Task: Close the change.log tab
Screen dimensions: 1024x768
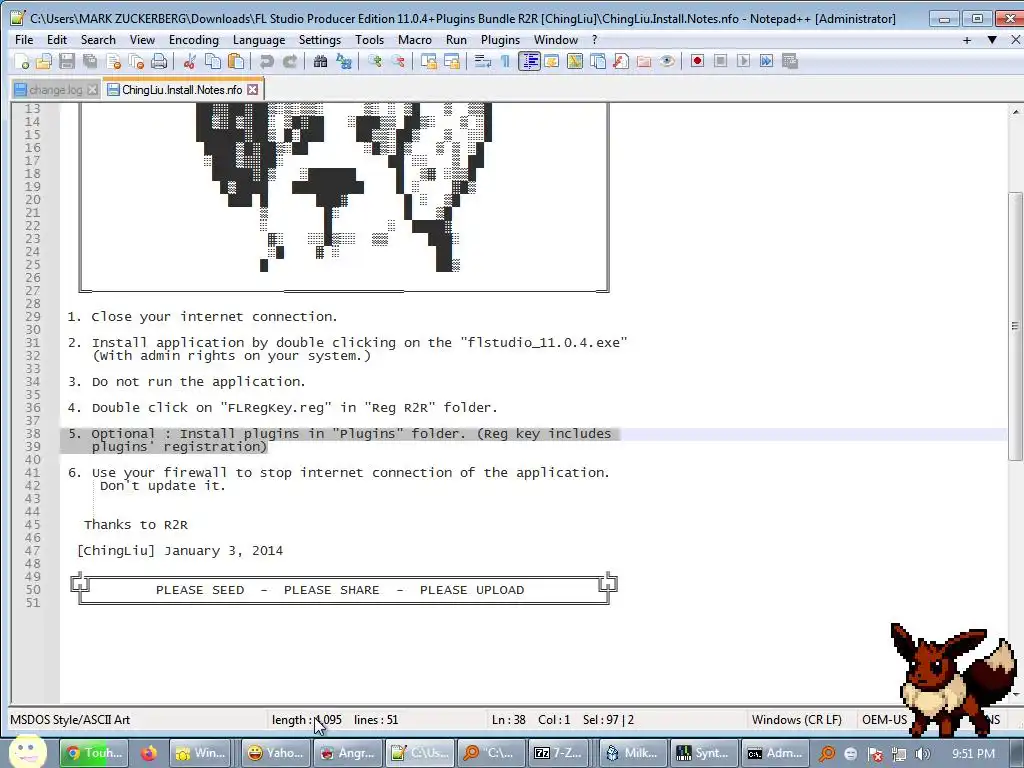Action: click(x=93, y=90)
